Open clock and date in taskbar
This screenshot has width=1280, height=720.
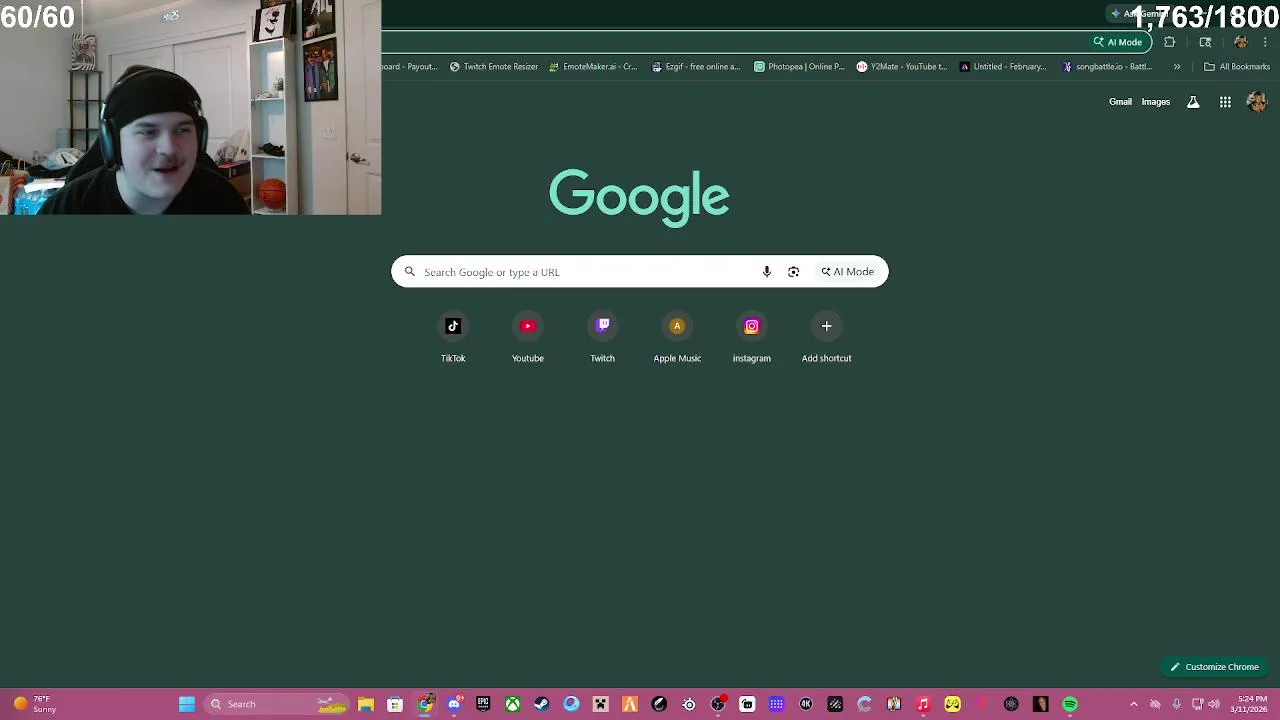(x=1250, y=704)
